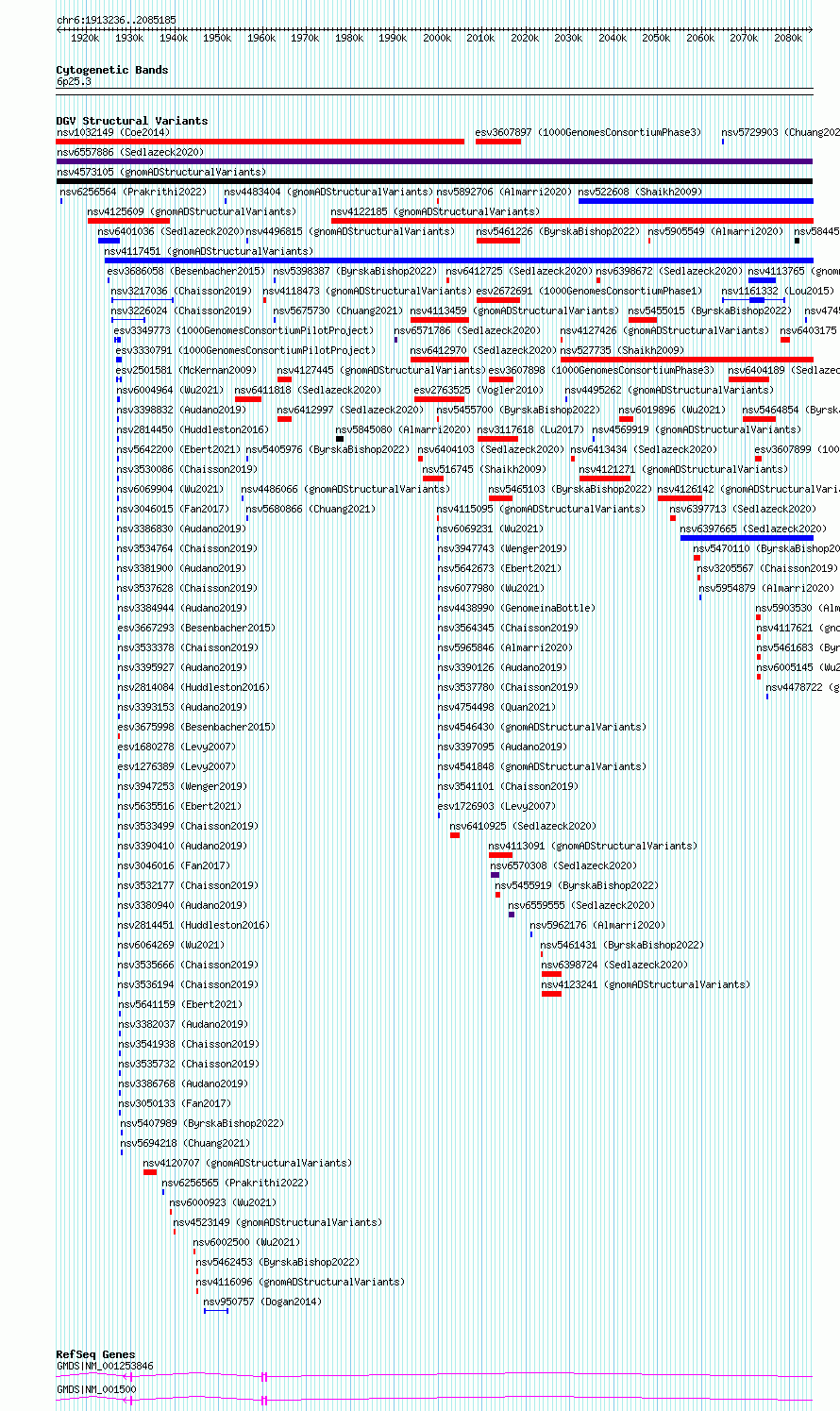Select esv3686058 (Besenbacher2015) label

tap(186, 271)
